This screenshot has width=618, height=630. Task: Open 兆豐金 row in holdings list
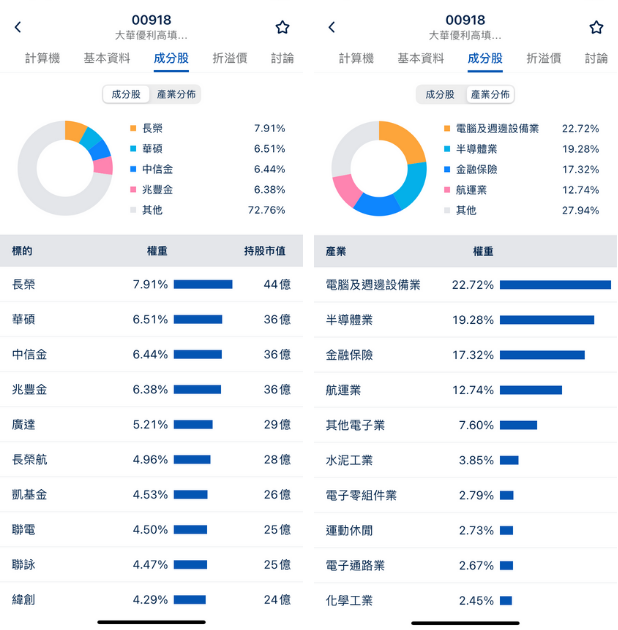tap(151, 389)
